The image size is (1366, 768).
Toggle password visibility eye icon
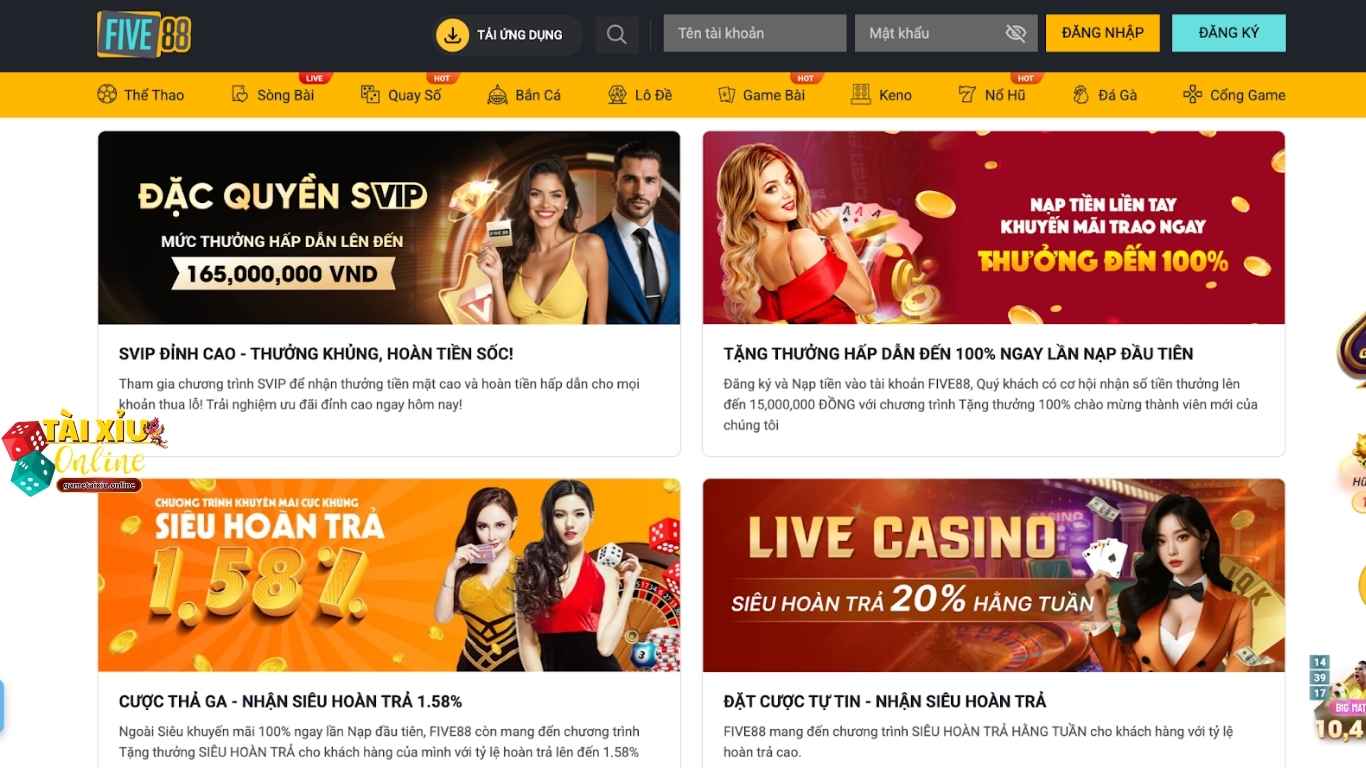pyautogui.click(x=1016, y=33)
